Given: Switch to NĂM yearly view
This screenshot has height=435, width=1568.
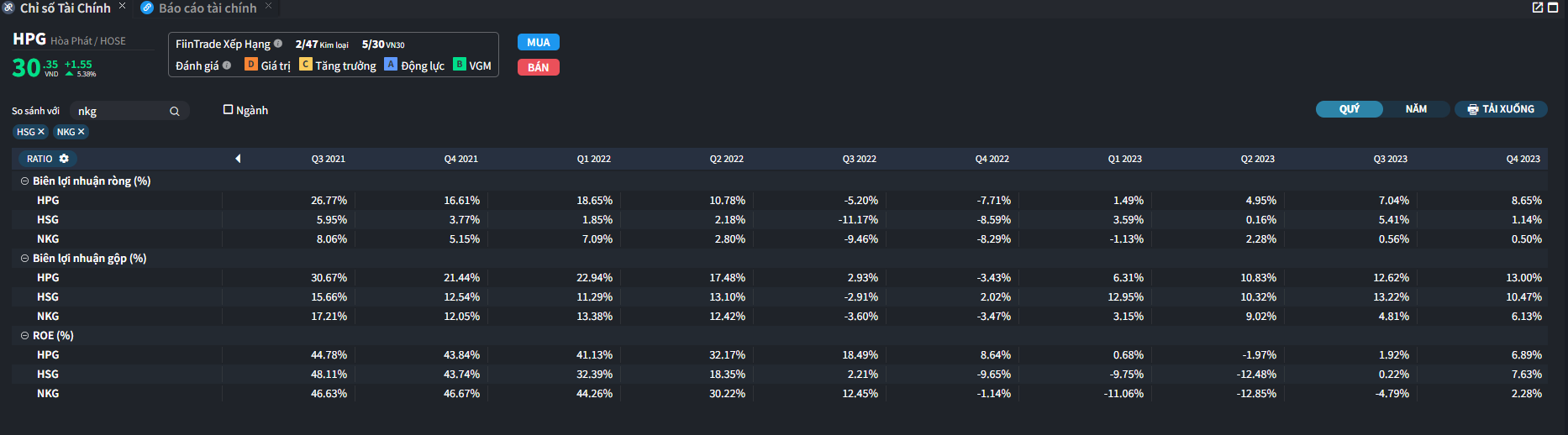Looking at the screenshot, I should click(x=1416, y=109).
